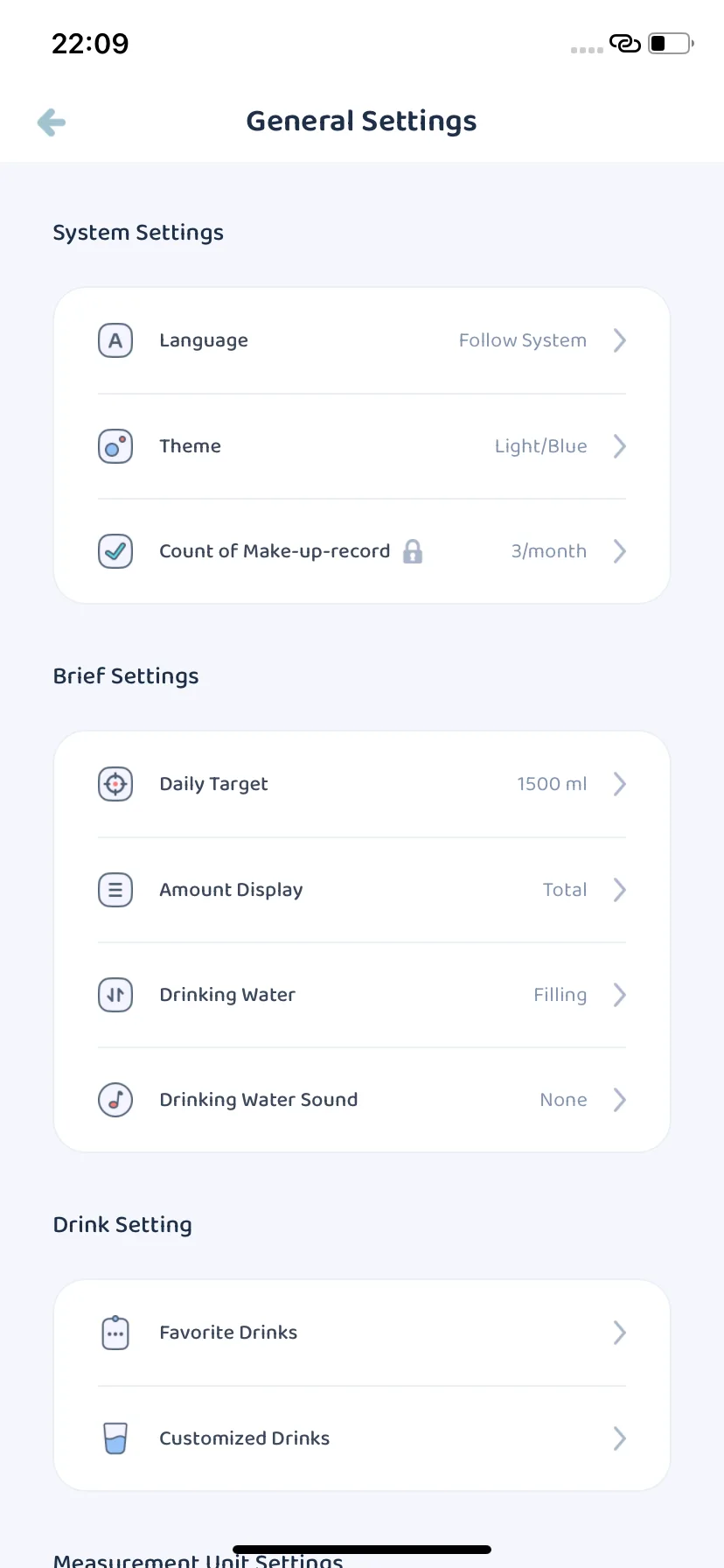Tap the Theme palette icon

115,446
